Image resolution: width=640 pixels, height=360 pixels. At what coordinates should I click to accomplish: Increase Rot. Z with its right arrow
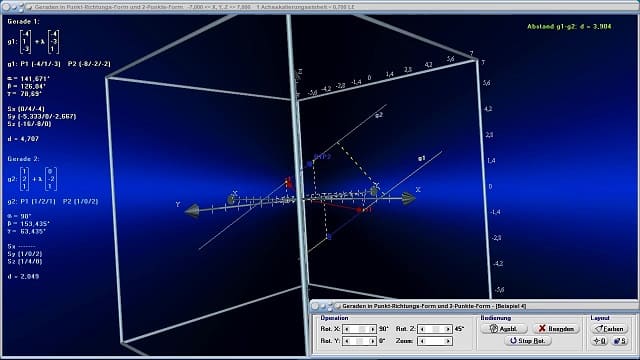pos(448,329)
